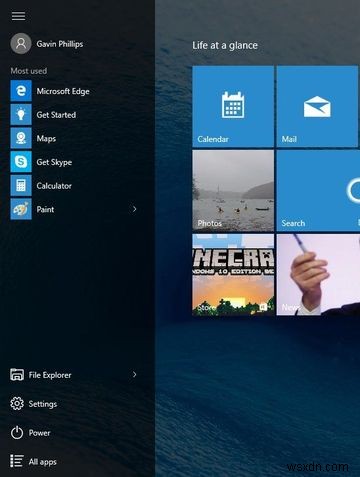Viewport: 360px width, 477px height.
Task: Expand the File Explorer jump list arrow
Action: click(x=135, y=375)
